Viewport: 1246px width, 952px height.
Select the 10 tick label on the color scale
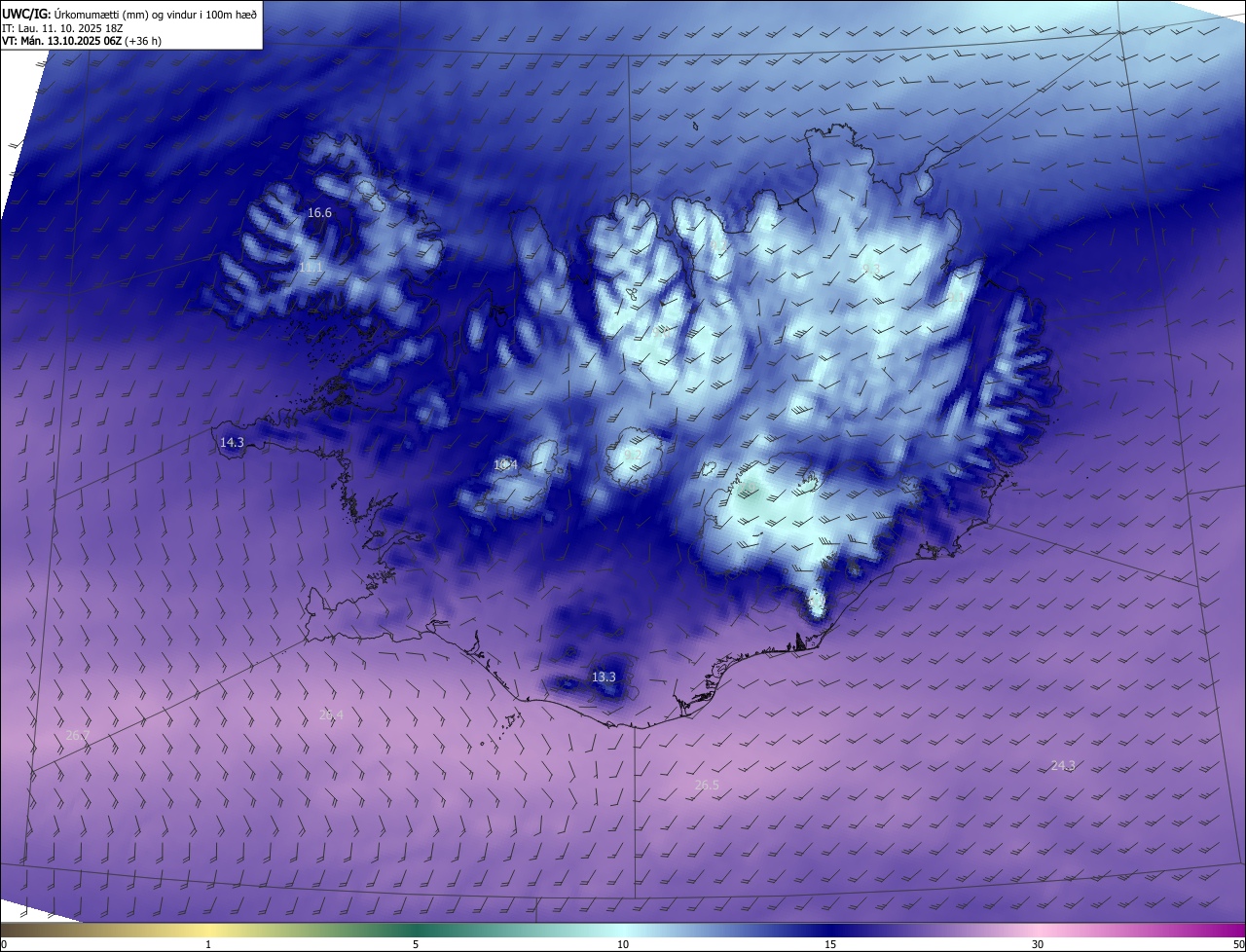point(623,944)
